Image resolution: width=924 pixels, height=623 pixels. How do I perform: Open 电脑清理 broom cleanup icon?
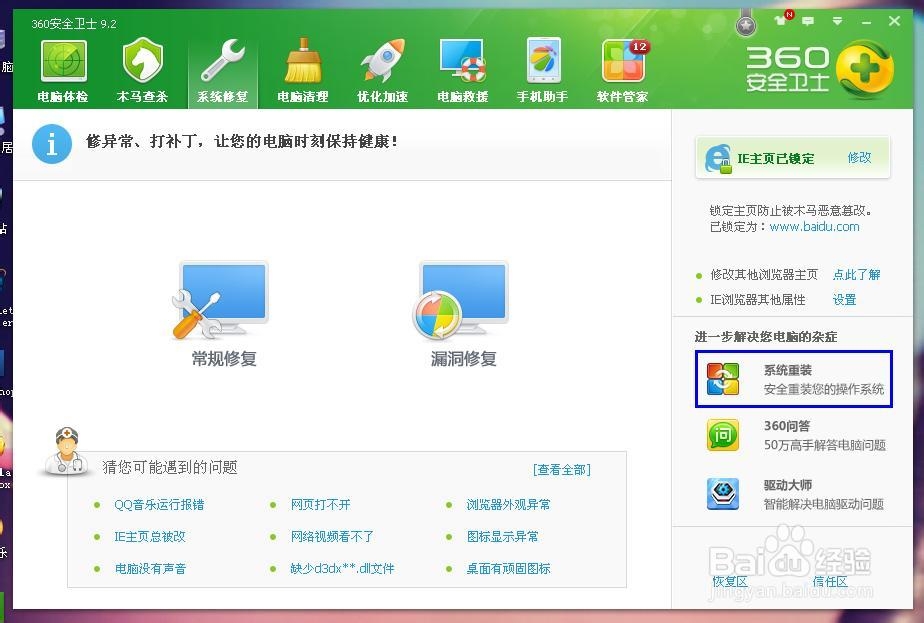[x=302, y=70]
